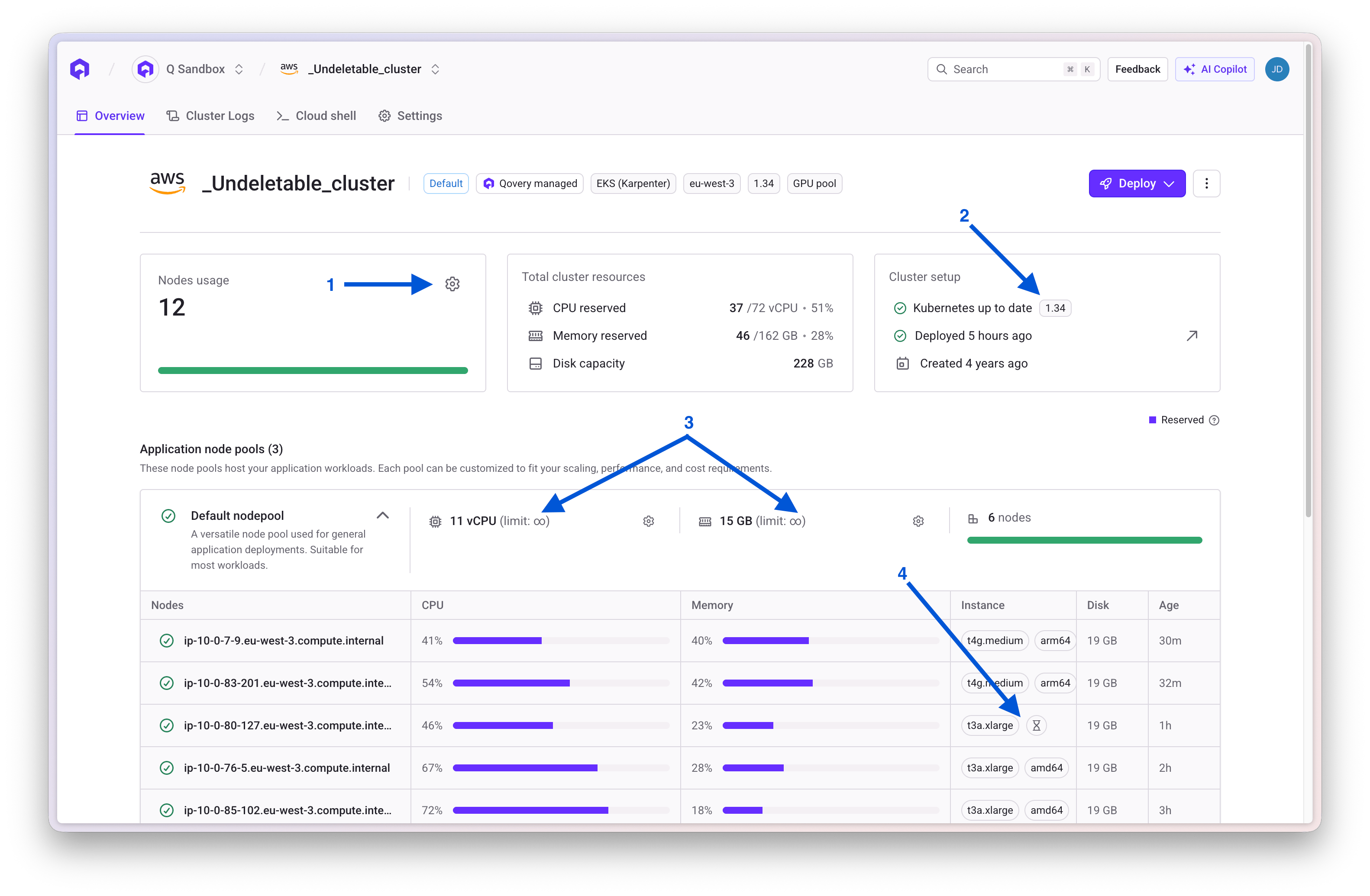Switch to the Overview tab
This screenshot has height=896, width=1370.
[x=110, y=116]
